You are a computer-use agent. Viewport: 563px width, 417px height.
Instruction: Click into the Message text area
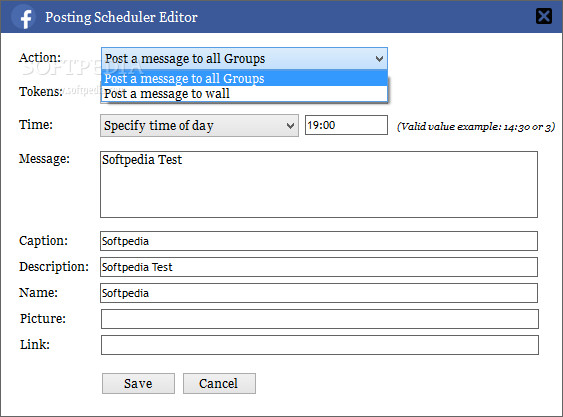319,184
